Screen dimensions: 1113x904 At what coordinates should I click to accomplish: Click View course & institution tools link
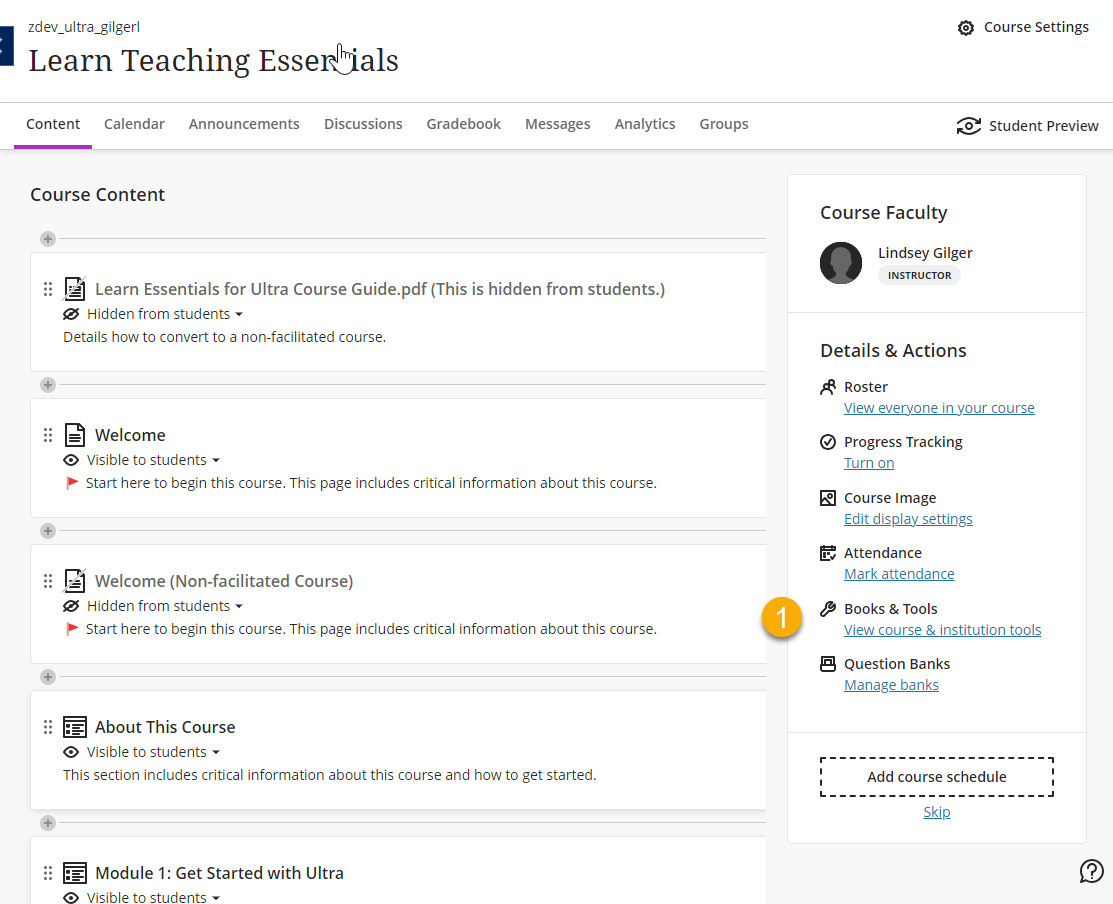coord(943,630)
